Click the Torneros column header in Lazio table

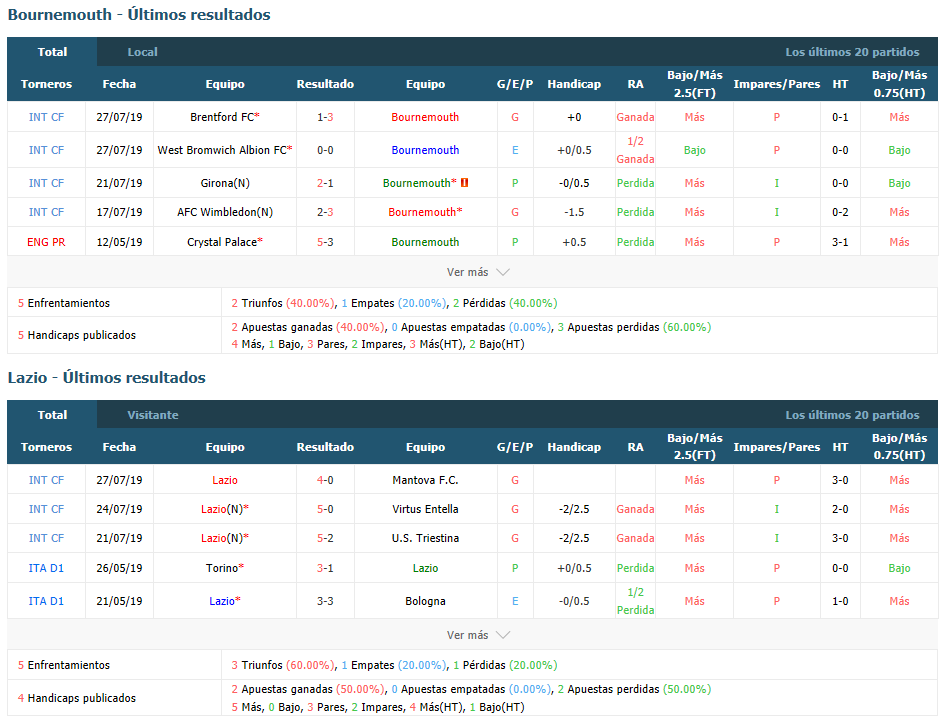[46, 447]
